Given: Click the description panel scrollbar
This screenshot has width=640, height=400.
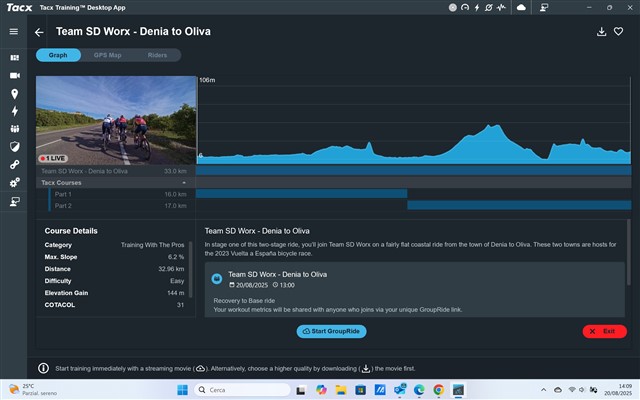Looking at the screenshot, I should tap(629, 252).
